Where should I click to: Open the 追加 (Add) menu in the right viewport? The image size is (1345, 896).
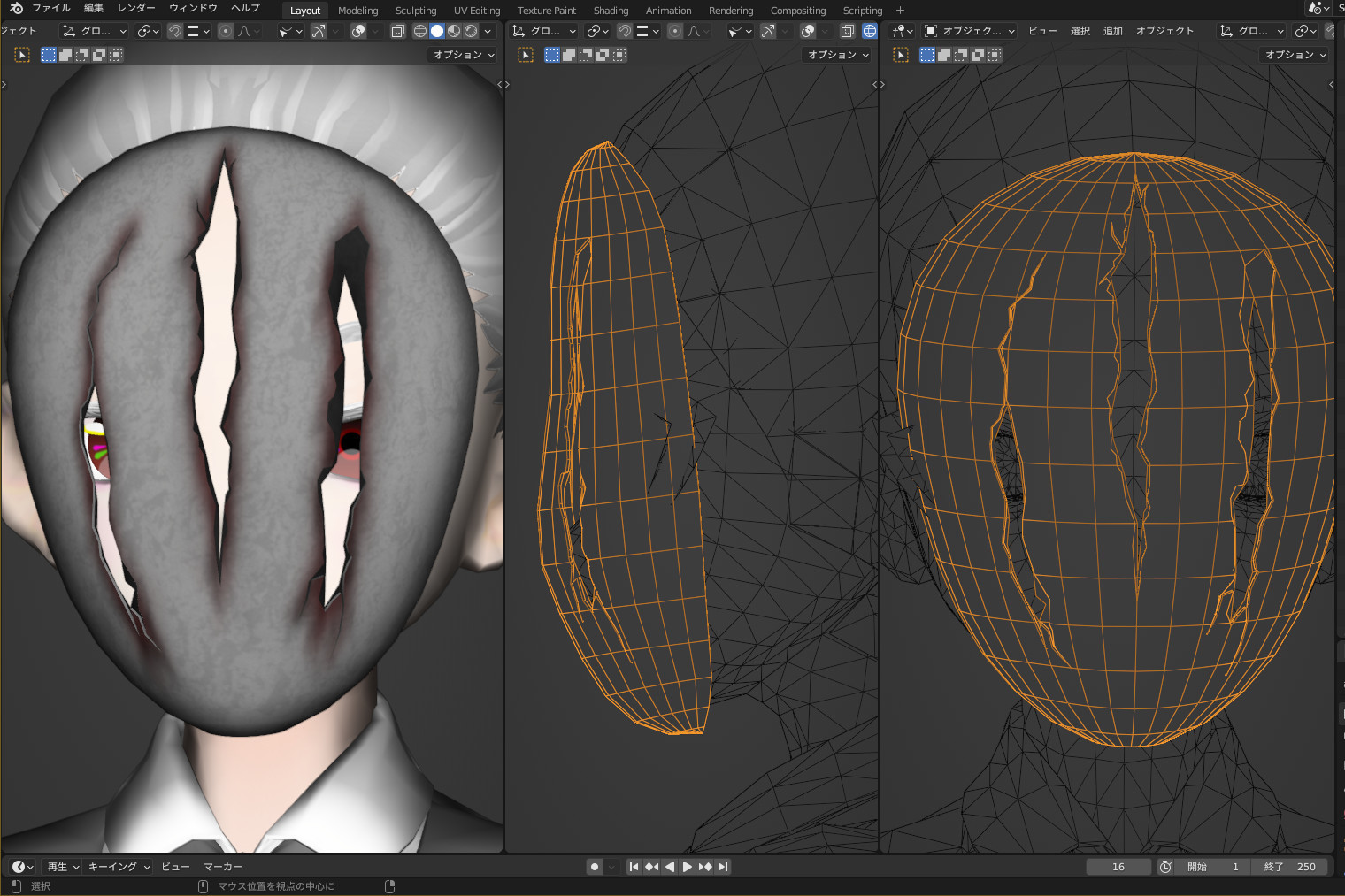pos(1112,30)
